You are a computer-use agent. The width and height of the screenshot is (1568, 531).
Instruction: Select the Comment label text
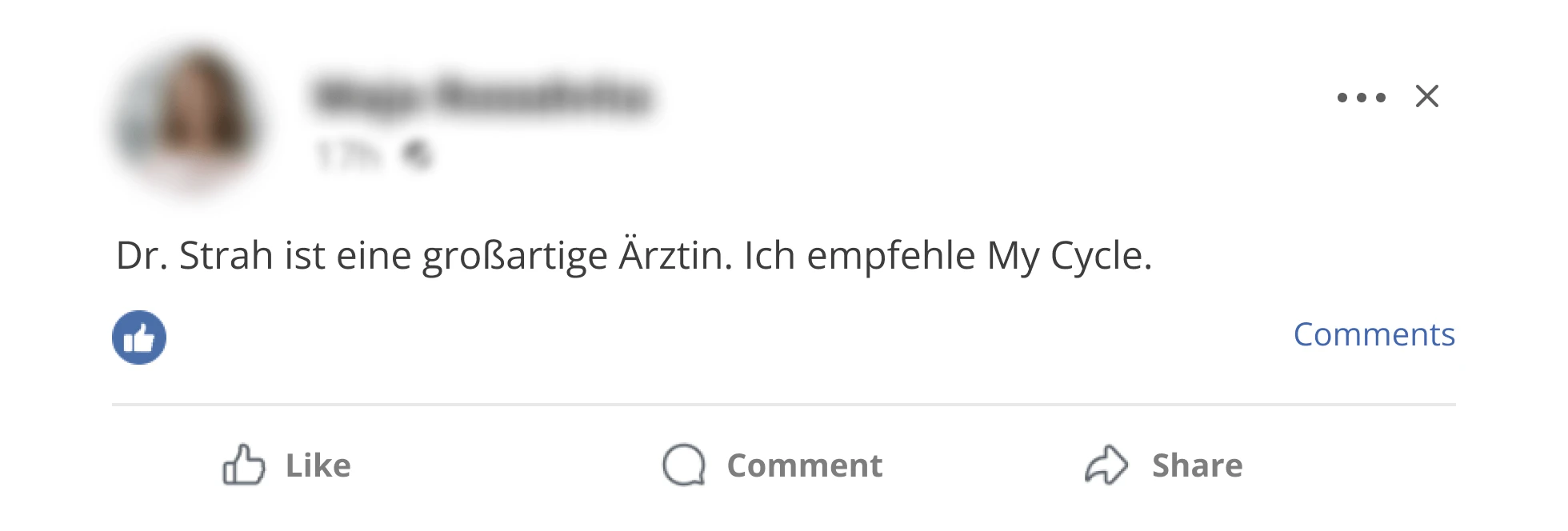coord(805,465)
